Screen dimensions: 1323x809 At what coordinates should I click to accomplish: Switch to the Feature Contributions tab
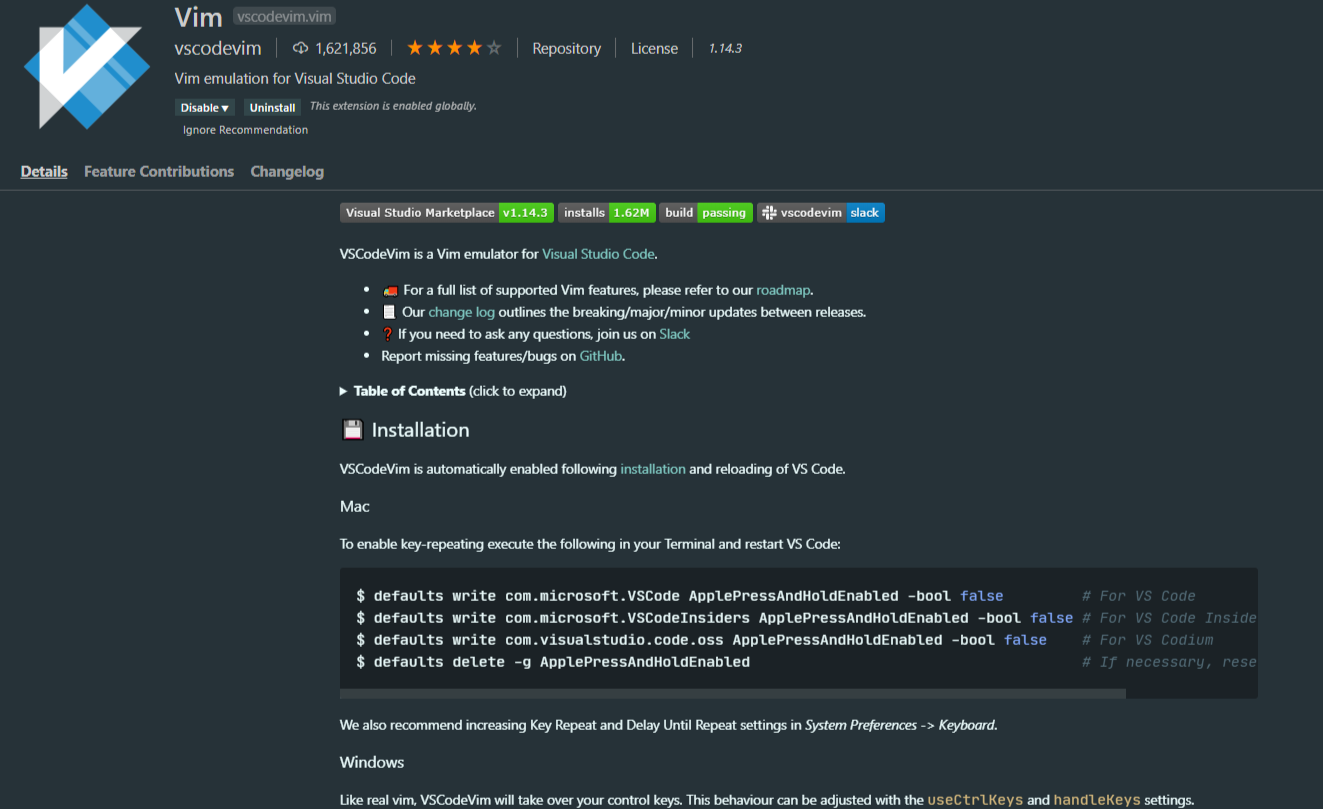[x=159, y=172]
